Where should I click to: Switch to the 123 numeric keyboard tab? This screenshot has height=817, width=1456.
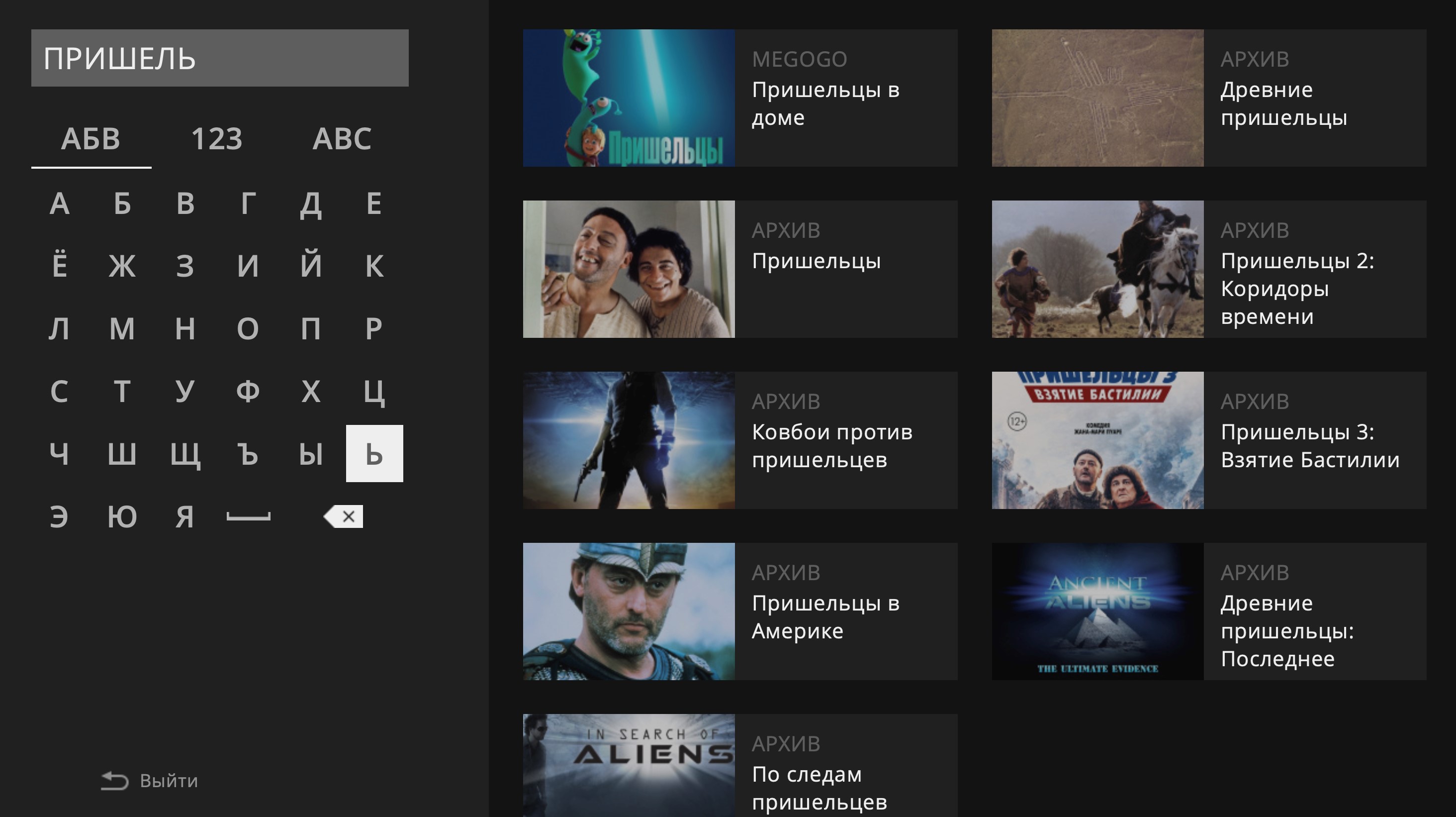pyautogui.click(x=217, y=138)
